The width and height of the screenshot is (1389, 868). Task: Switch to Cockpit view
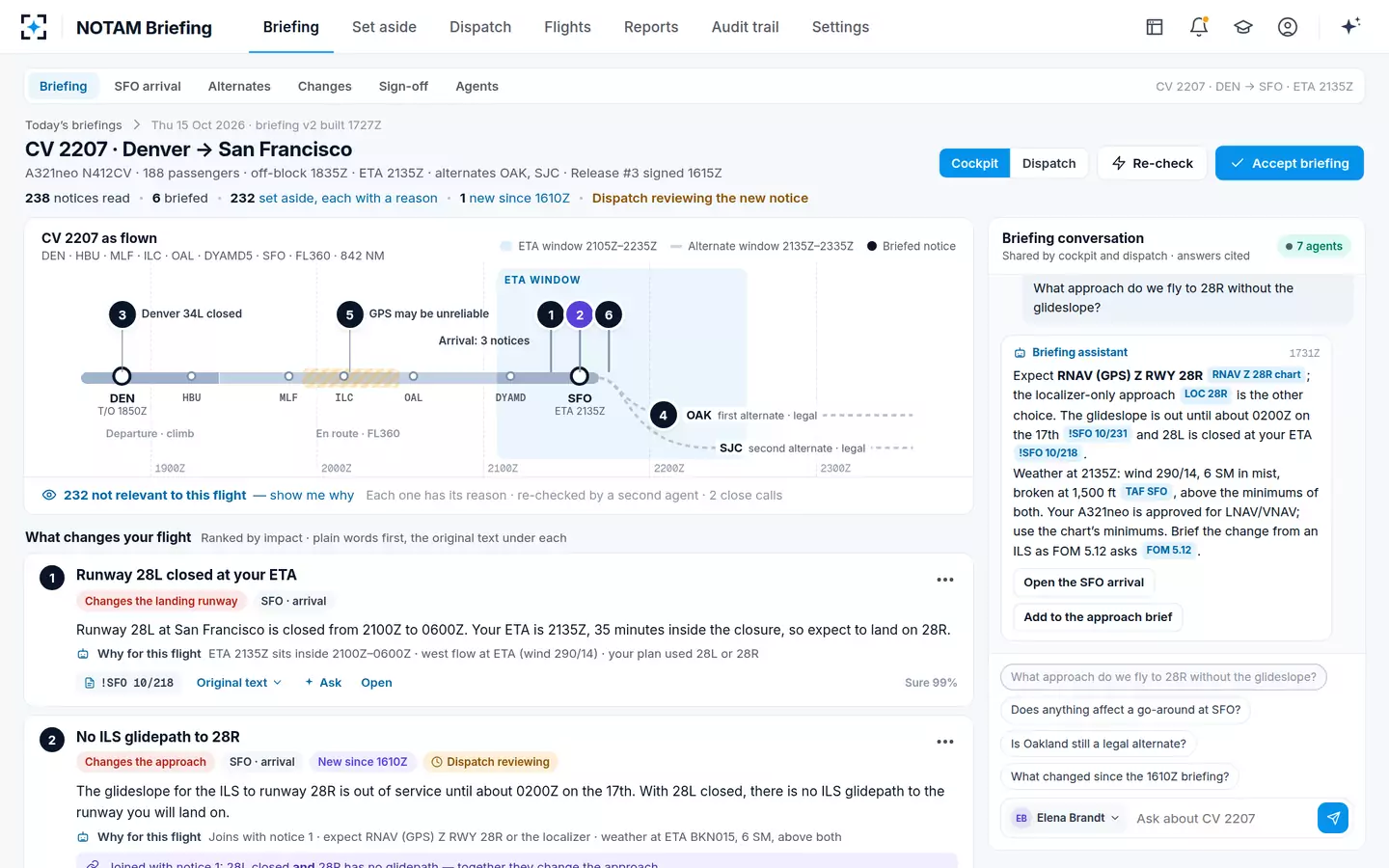(974, 163)
